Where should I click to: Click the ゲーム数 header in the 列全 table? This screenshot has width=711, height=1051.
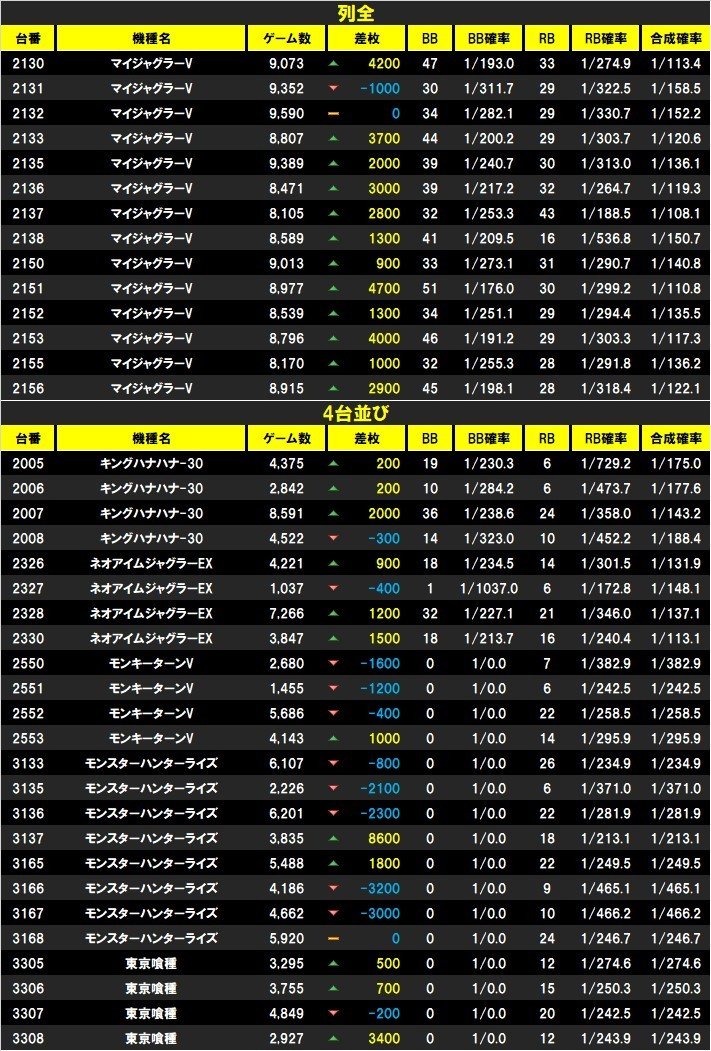[x=287, y=38]
